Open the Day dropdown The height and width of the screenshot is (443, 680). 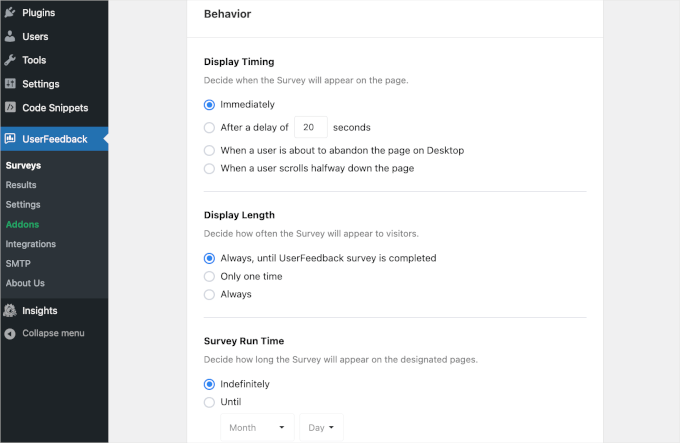(x=320, y=427)
